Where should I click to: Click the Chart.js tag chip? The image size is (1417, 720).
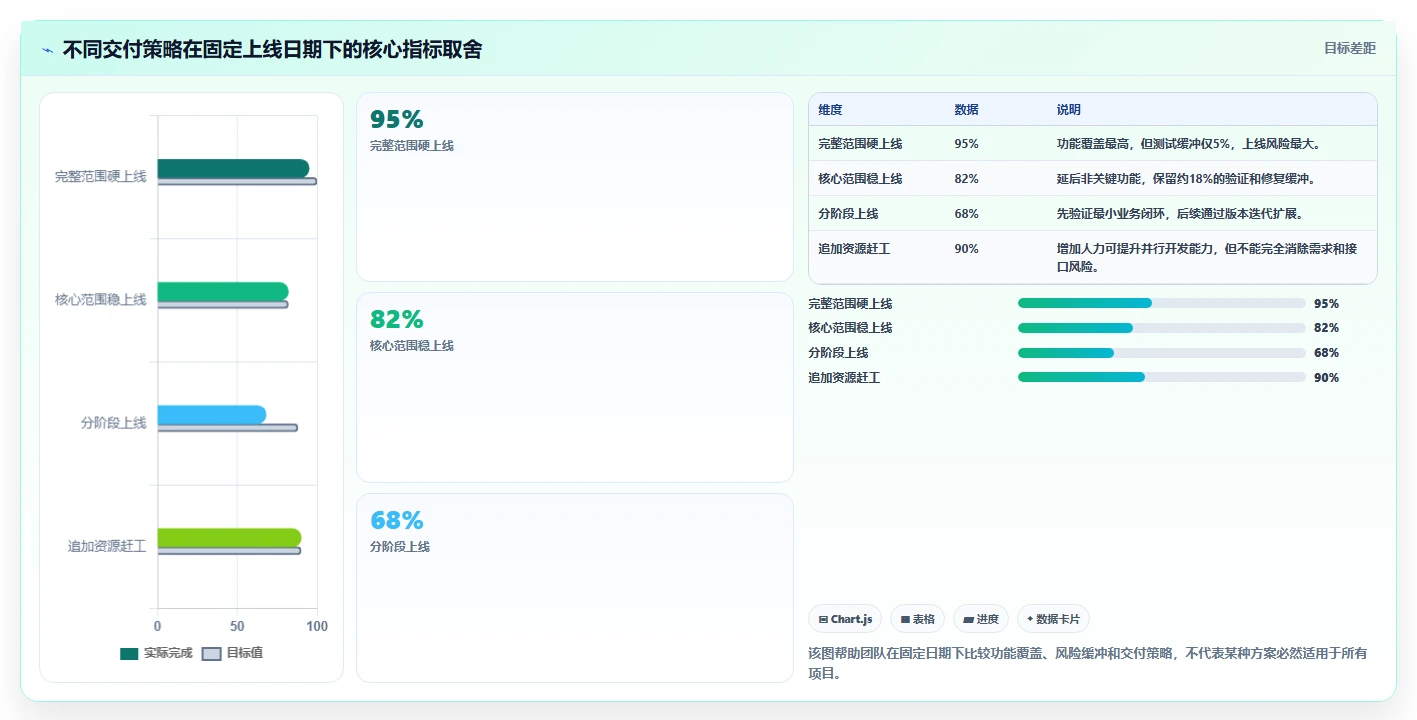point(845,619)
